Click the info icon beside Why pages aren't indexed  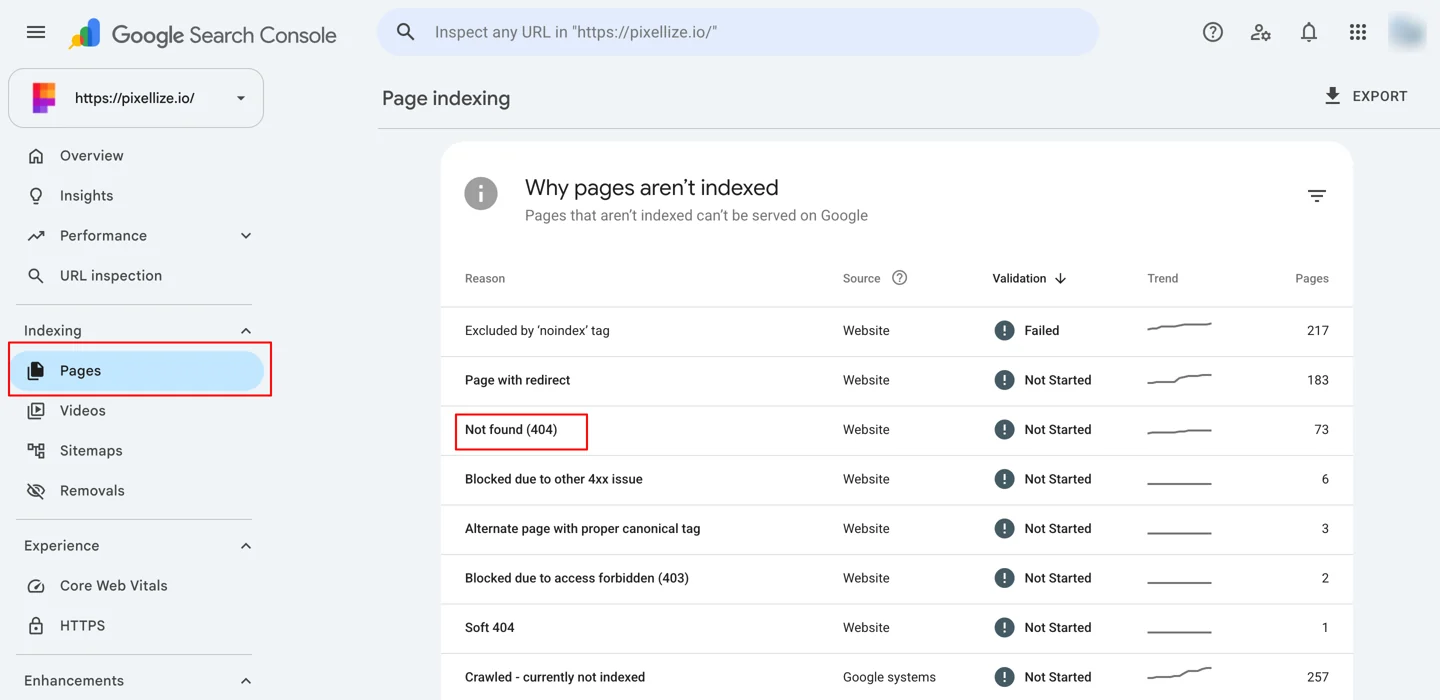(x=481, y=193)
